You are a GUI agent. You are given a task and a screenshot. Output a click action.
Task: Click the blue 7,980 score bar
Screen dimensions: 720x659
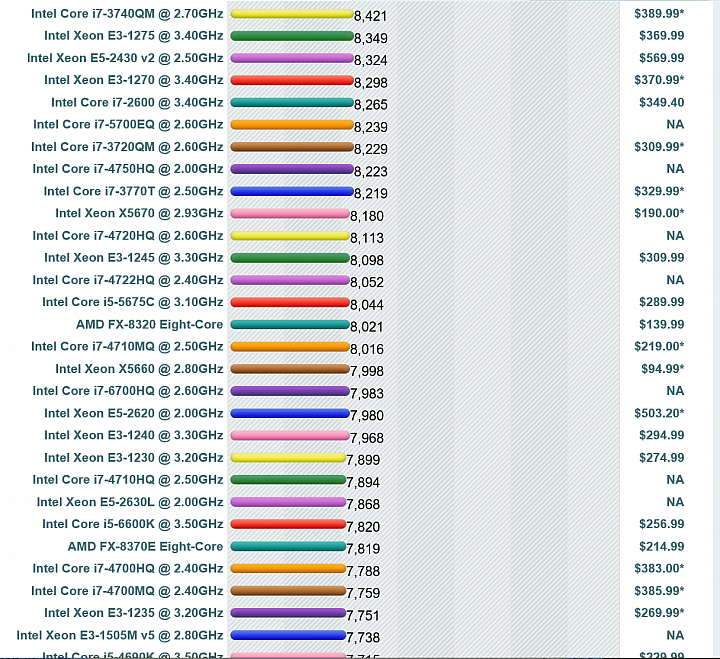coord(290,413)
